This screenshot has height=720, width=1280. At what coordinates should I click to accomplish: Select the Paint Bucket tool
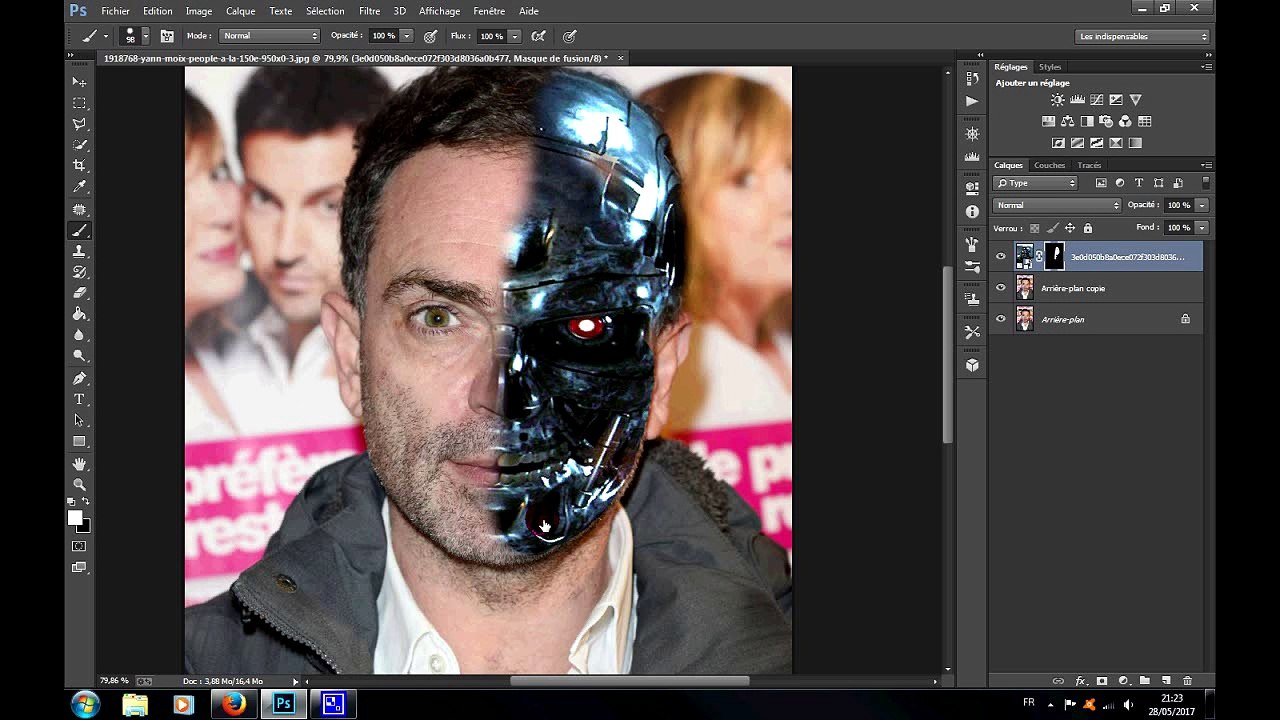coord(79,314)
